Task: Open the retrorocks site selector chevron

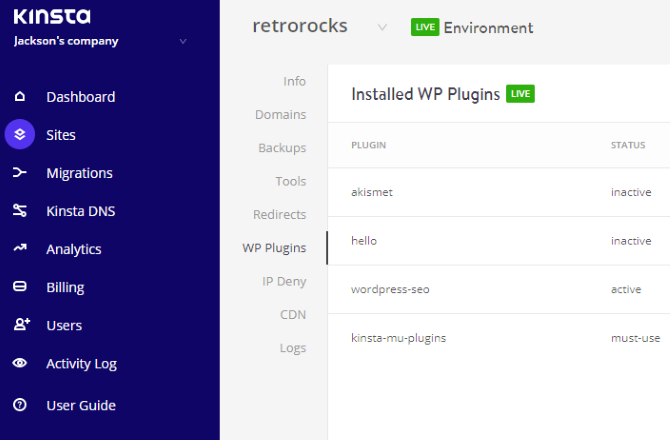Action: (x=382, y=27)
